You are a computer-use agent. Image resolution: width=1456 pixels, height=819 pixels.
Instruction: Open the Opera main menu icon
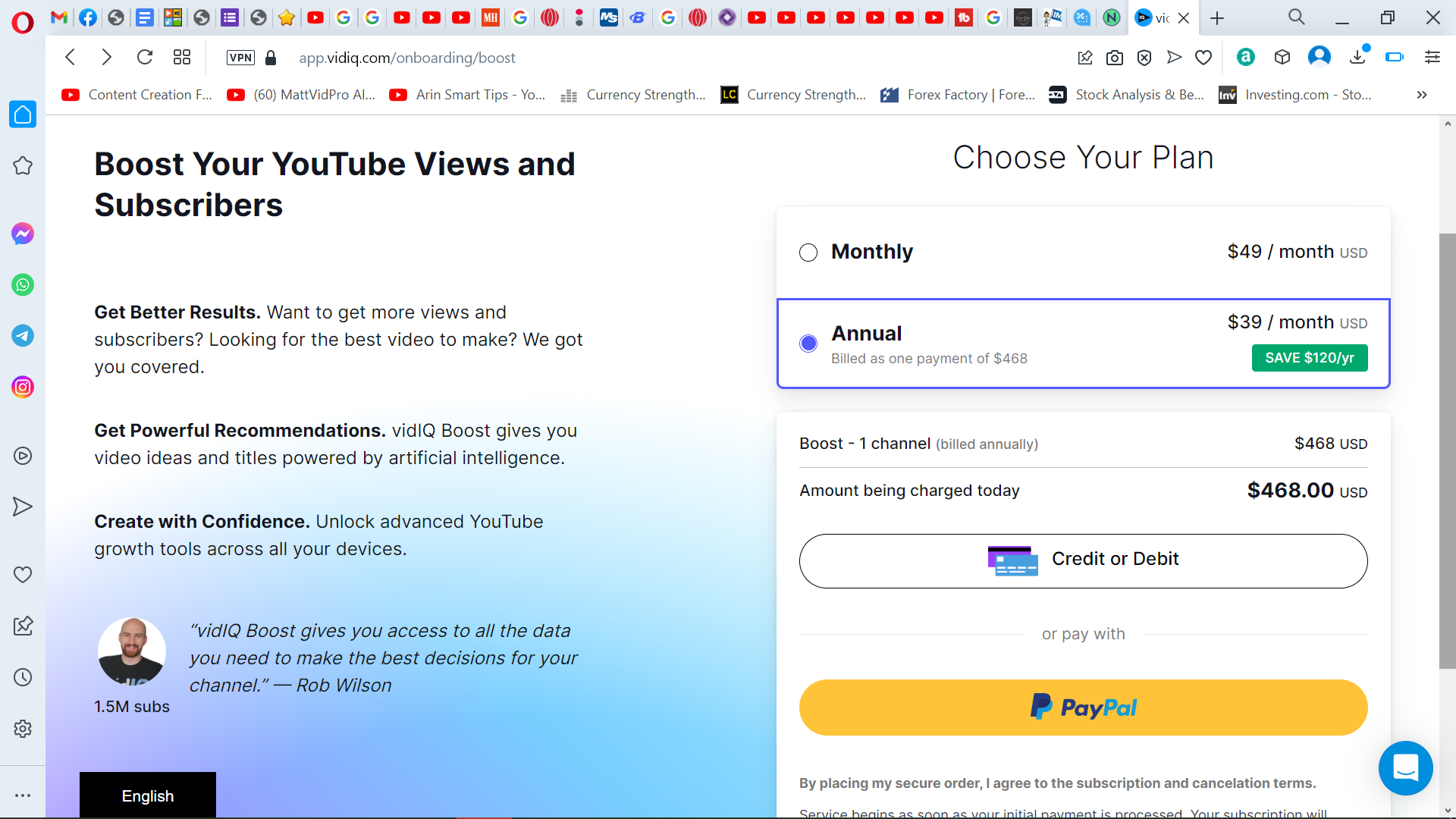pos(23,22)
